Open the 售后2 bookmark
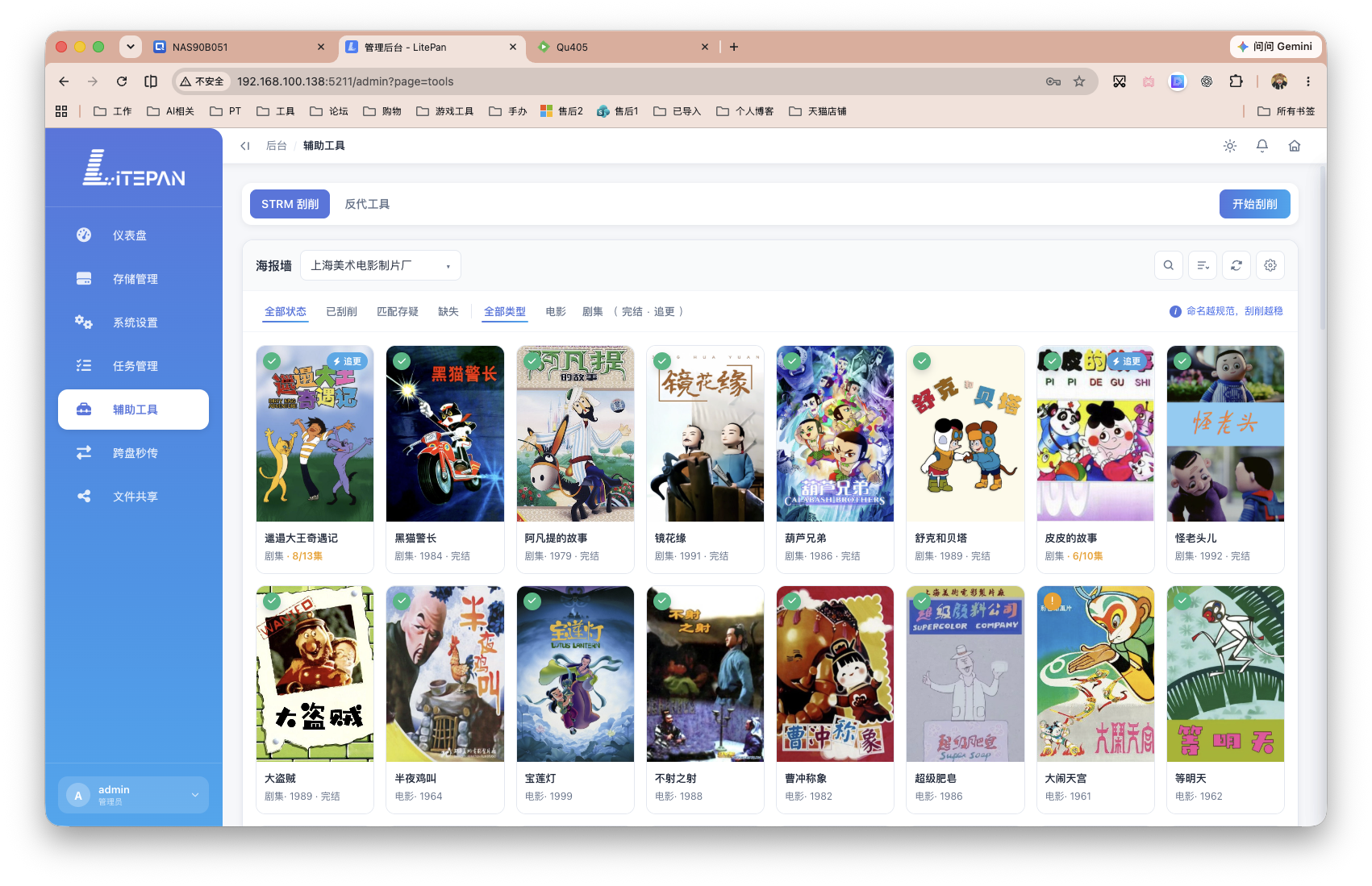This screenshot has height=886, width=1372. pos(561,111)
